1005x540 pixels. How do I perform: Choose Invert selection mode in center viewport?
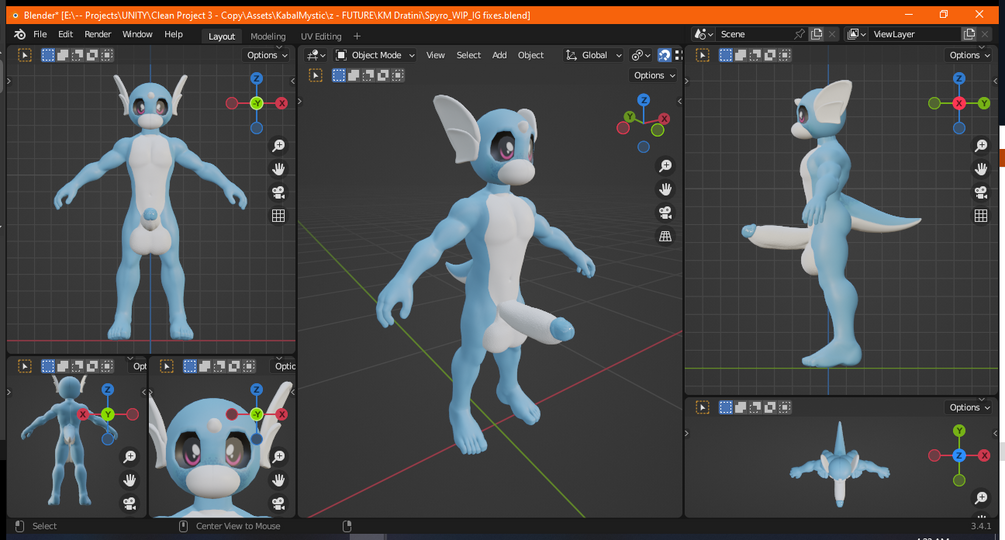[x=383, y=76]
